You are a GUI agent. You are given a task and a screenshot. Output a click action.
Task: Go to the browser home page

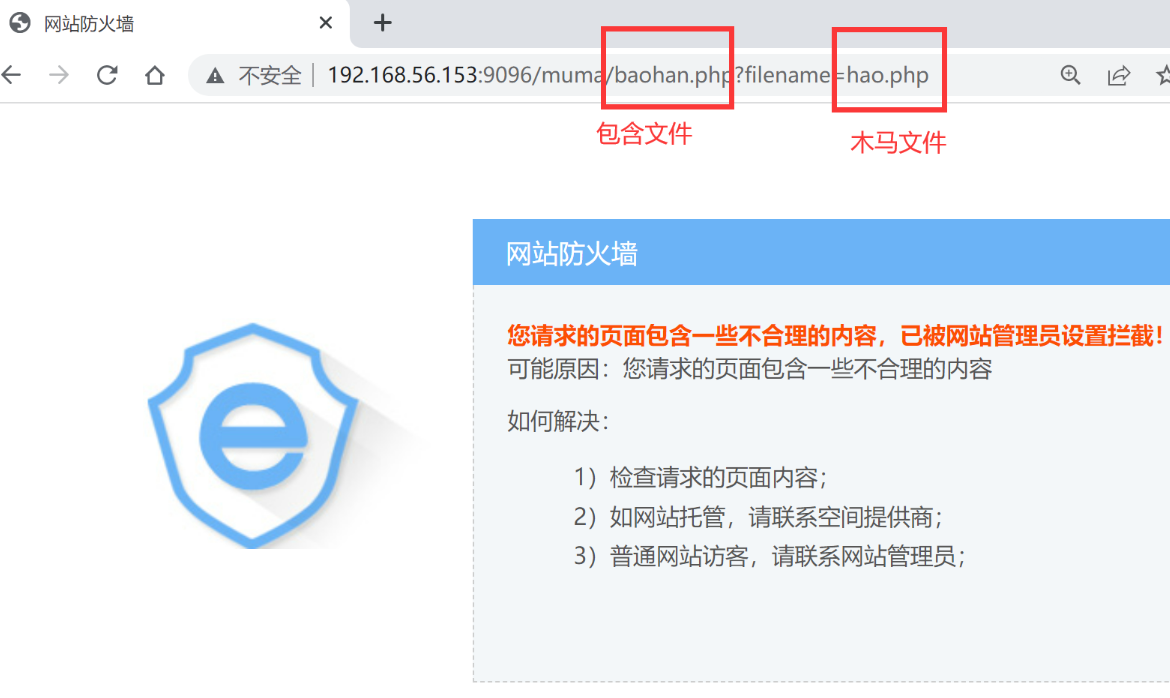coord(154,75)
